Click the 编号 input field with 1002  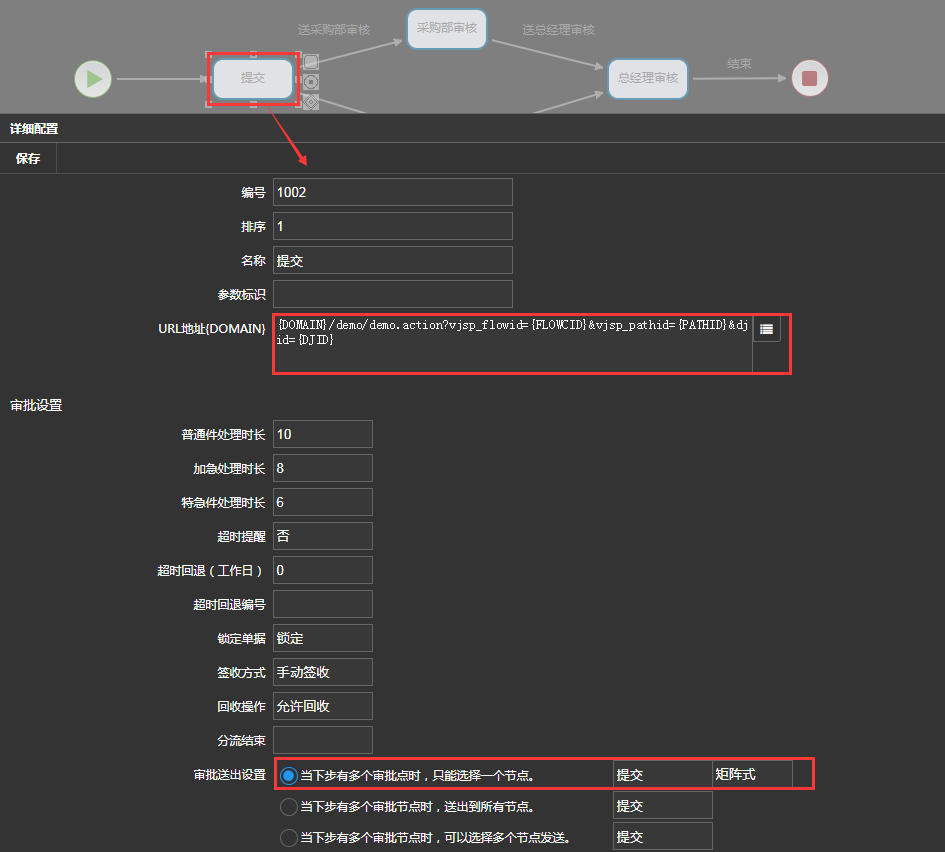(392, 192)
